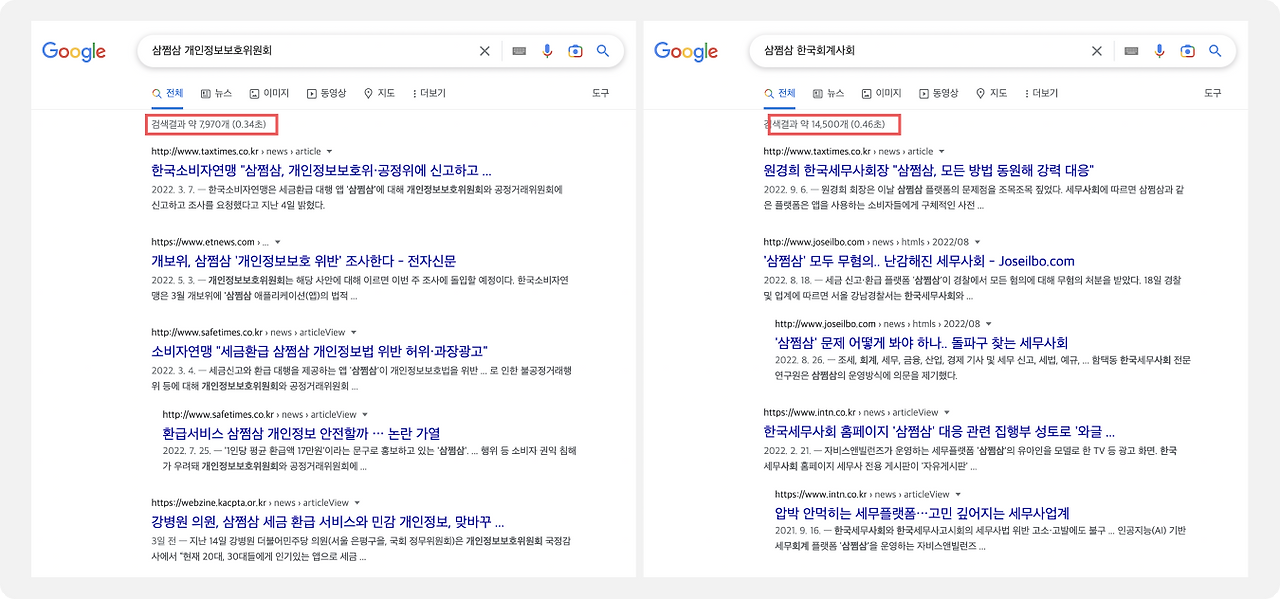1280x599 pixels.
Task: Switch to the 이미지 tab in the left window
Action: click(269, 93)
